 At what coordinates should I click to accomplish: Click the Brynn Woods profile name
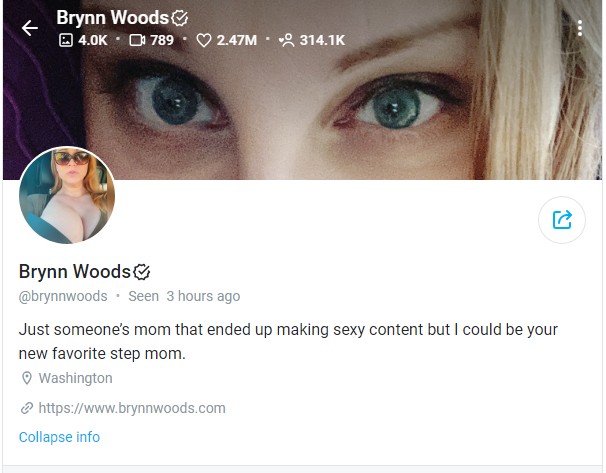tap(75, 272)
